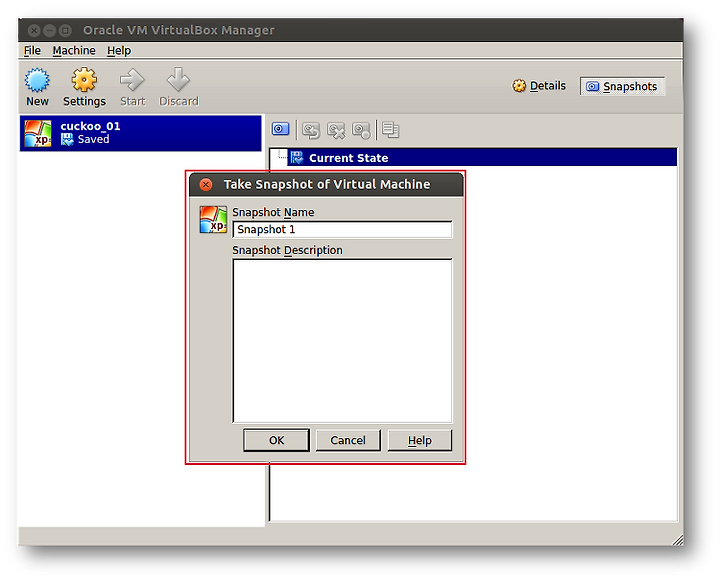Image resolution: width=720 pixels, height=582 pixels.
Task: Click the Saved status text
Action: click(93, 139)
